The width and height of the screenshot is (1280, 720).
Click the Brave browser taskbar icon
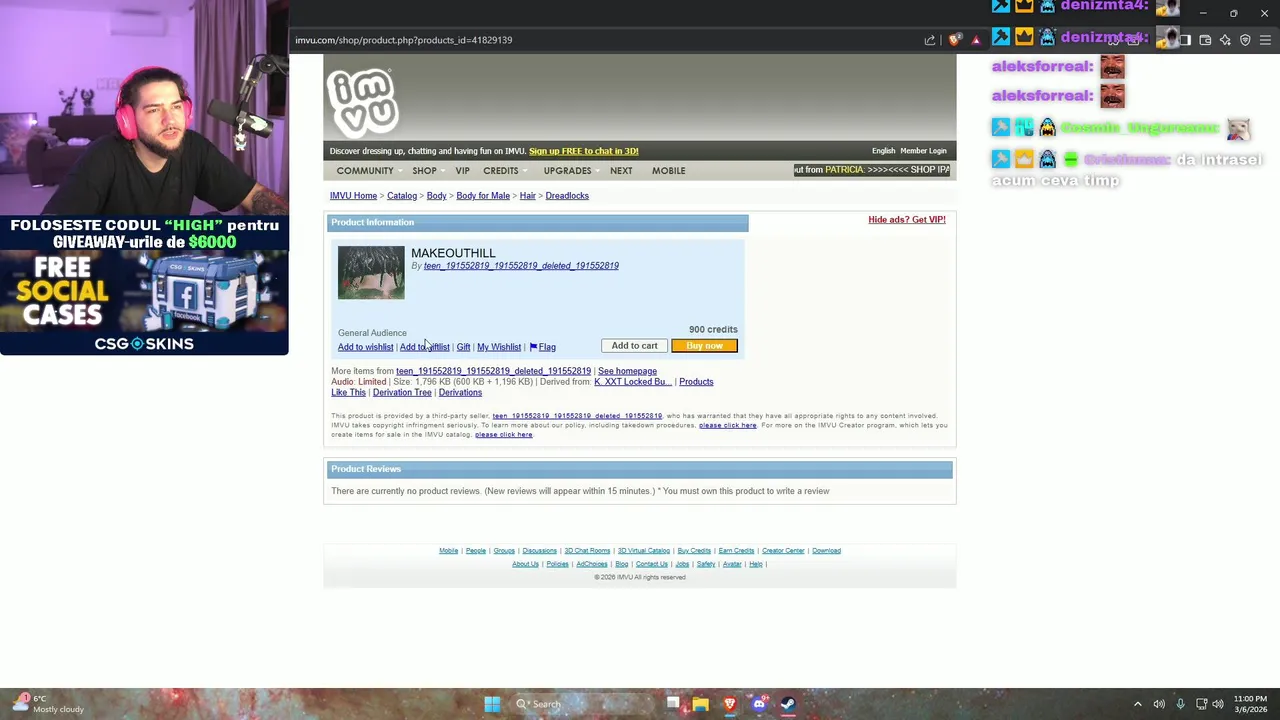coord(730,704)
